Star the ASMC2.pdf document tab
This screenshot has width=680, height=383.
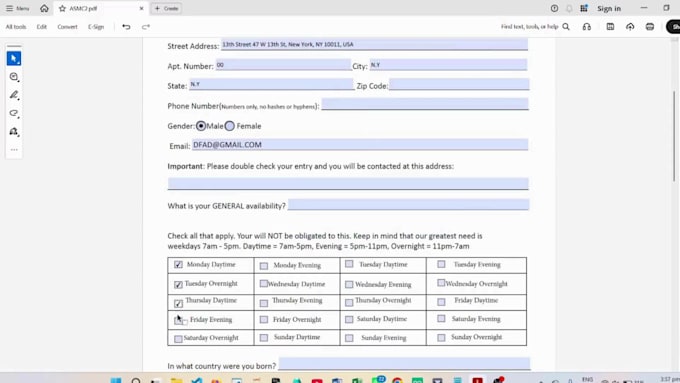(62, 8)
